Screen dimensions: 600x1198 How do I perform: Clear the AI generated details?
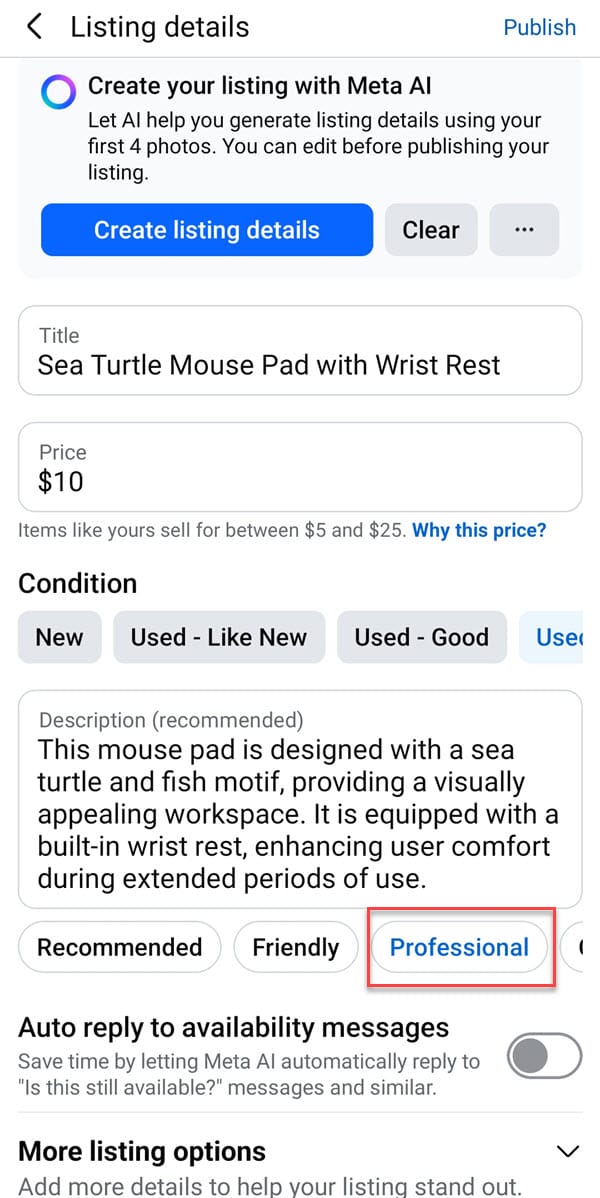431,230
